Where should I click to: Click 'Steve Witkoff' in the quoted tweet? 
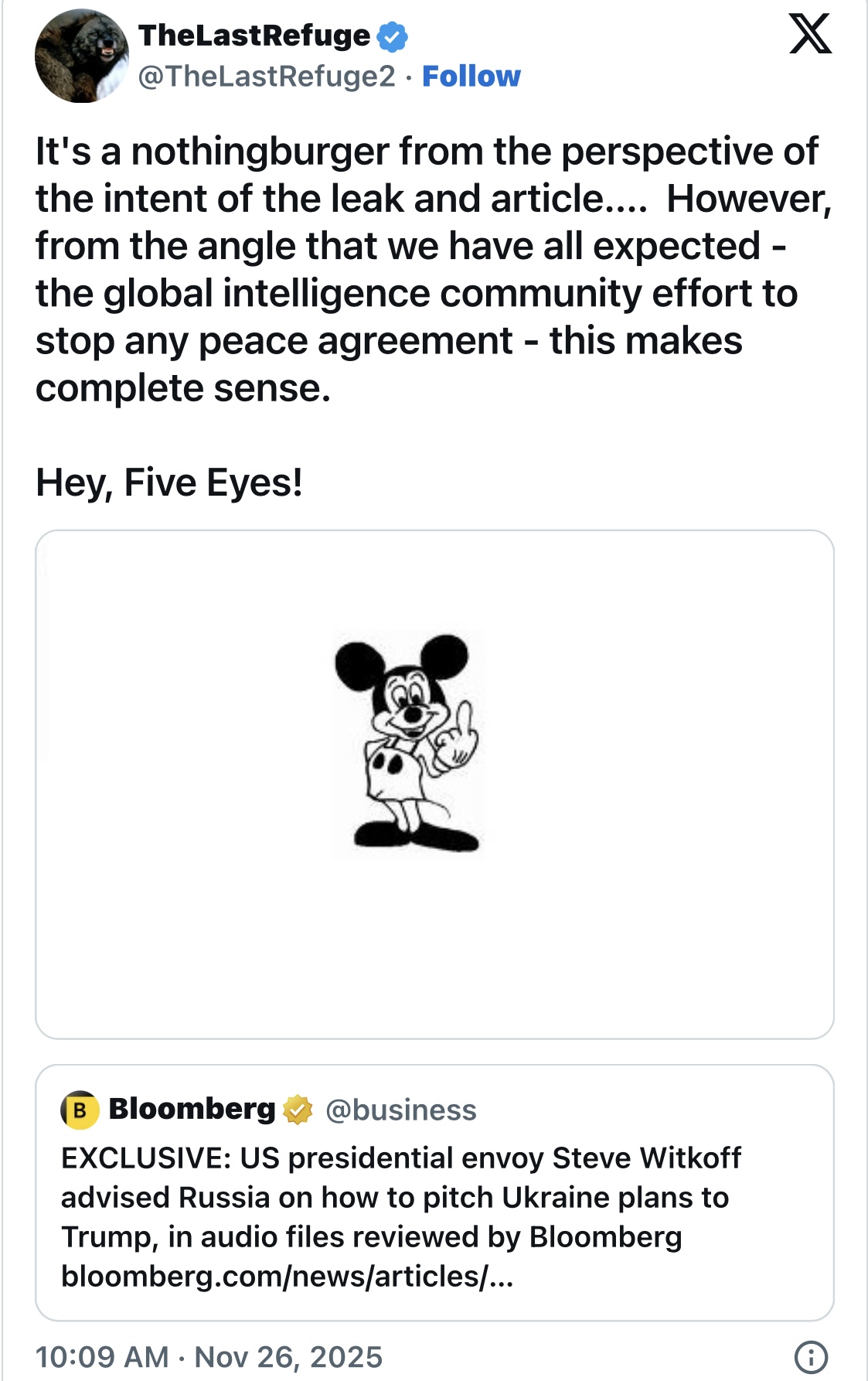pos(646,1158)
